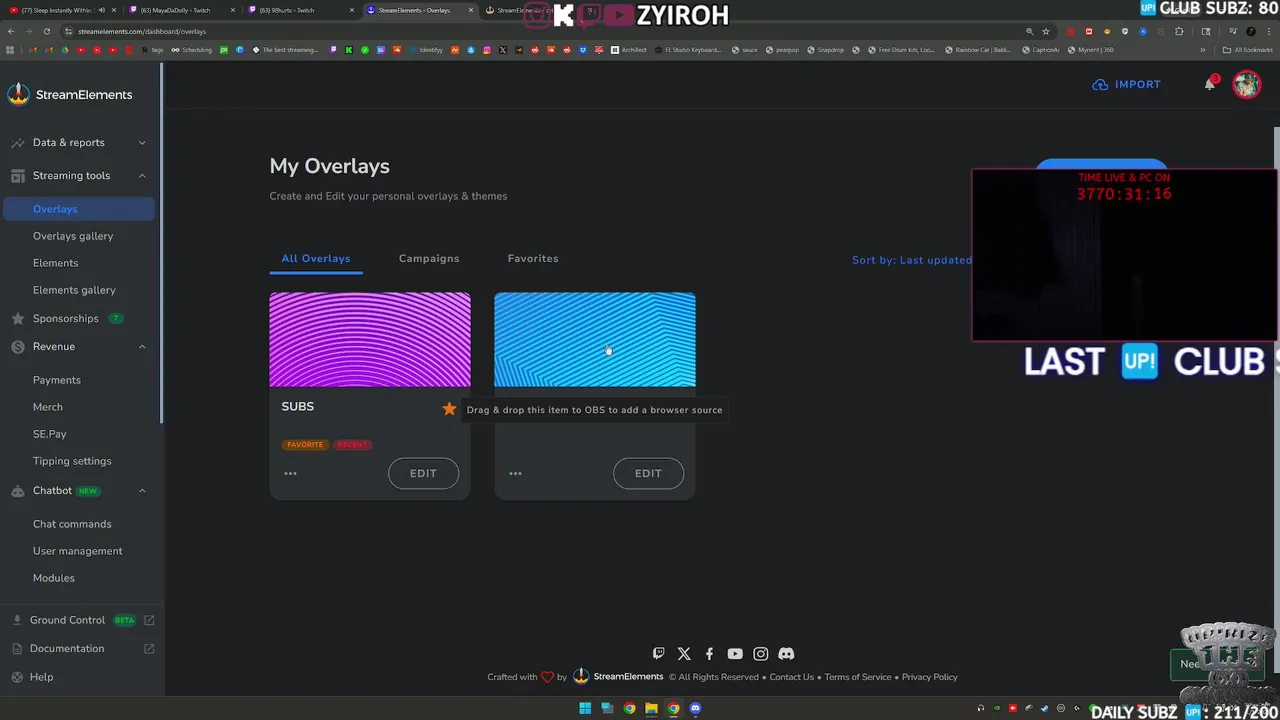
Task: Click the Terms of Service link
Action: [857, 677]
